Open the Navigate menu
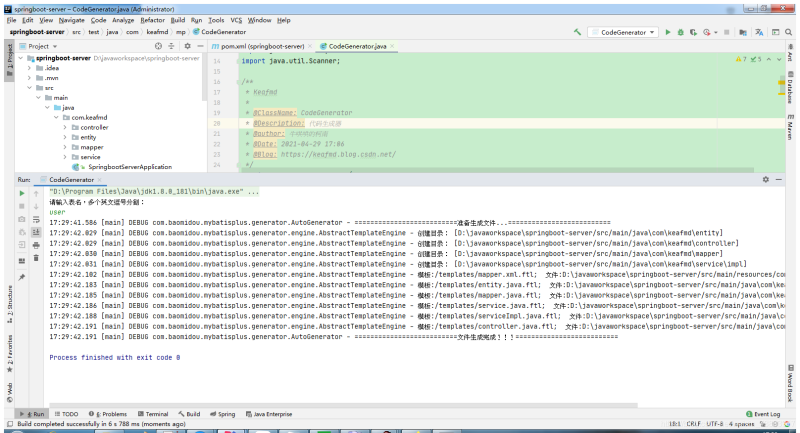Image resolution: width=800 pixels, height=433 pixels. coord(71,20)
